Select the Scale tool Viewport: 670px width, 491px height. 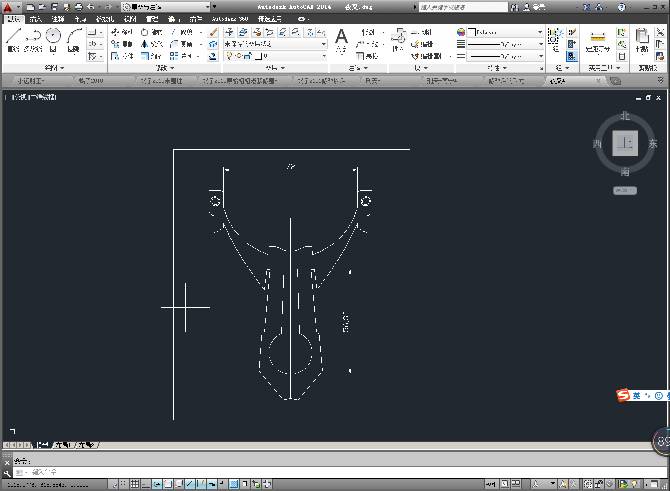(152, 56)
